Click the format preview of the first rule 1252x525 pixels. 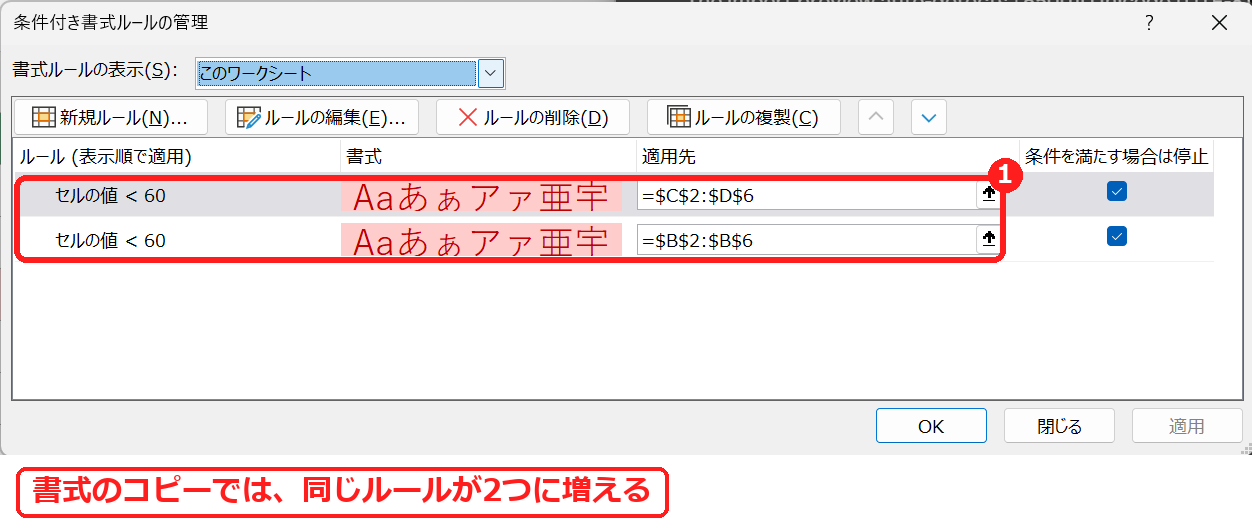(481, 196)
